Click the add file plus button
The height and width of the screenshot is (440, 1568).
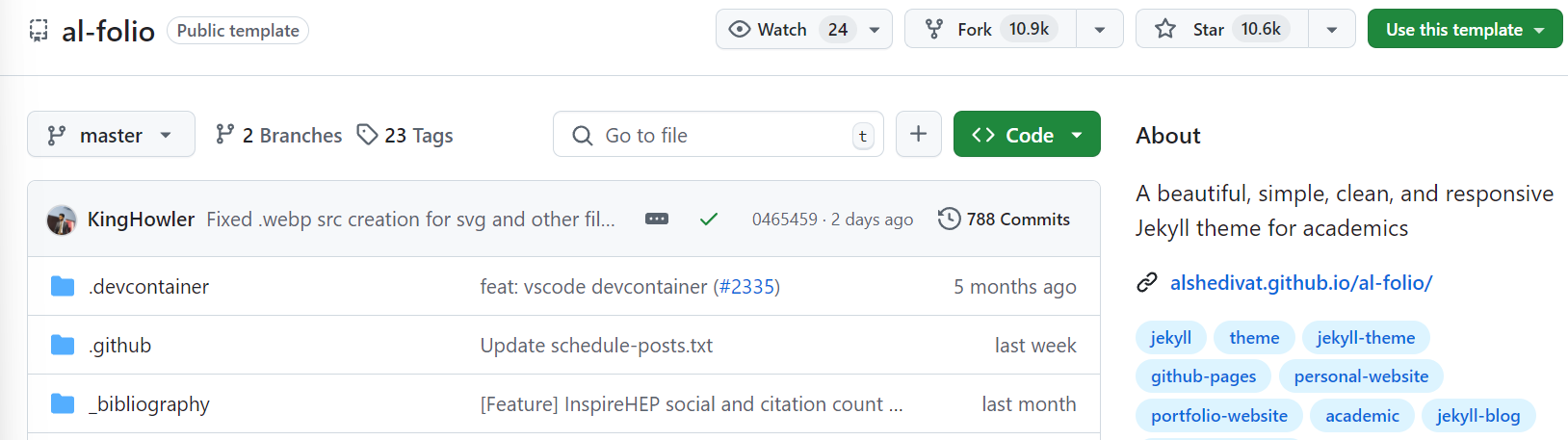919,135
